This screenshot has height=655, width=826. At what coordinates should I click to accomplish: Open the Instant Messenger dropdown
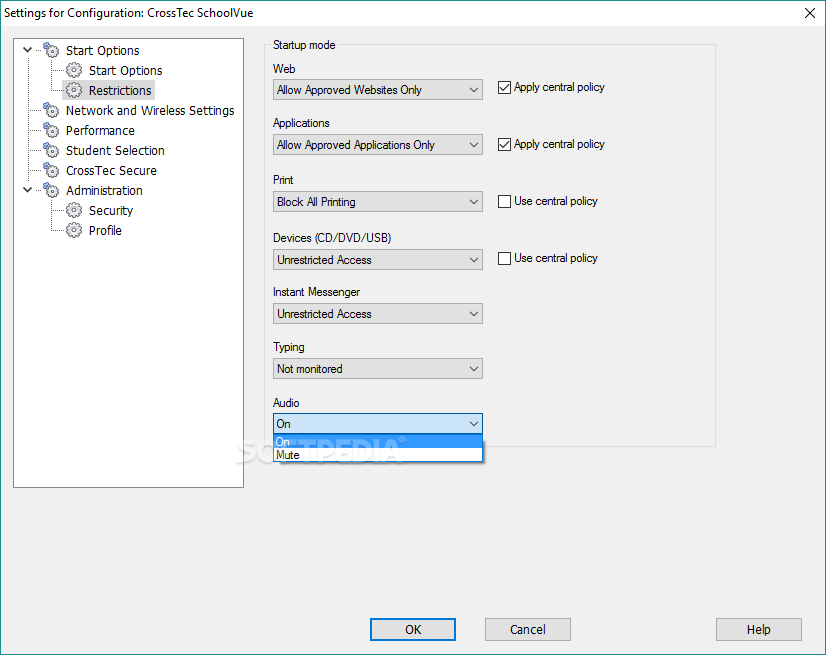tap(378, 314)
